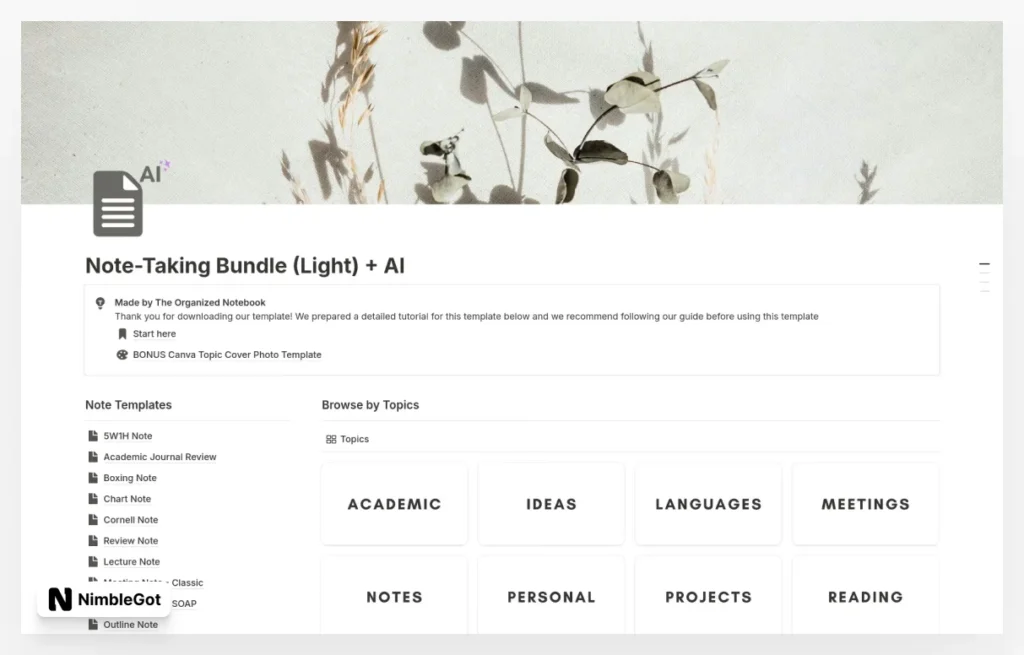Open the Start here guide
Screen dimensions: 1024x655
pos(155,333)
